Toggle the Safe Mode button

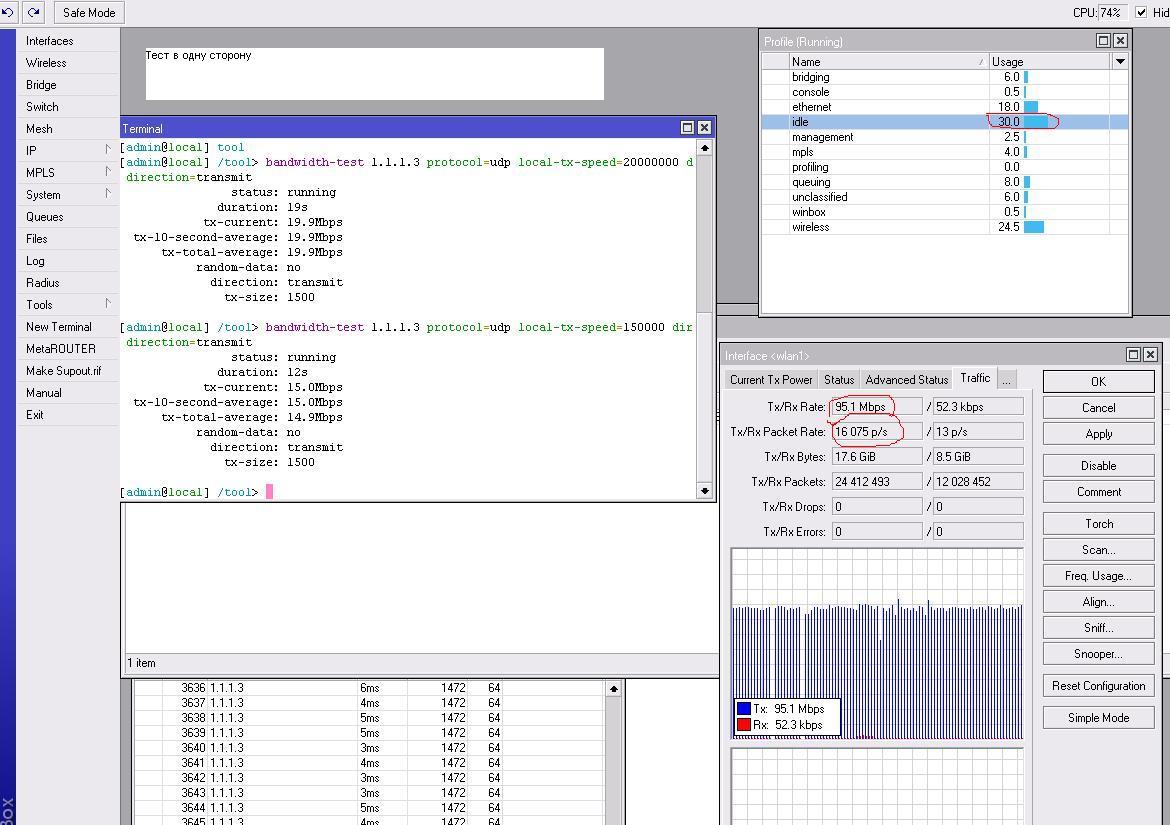pyautogui.click(x=88, y=12)
